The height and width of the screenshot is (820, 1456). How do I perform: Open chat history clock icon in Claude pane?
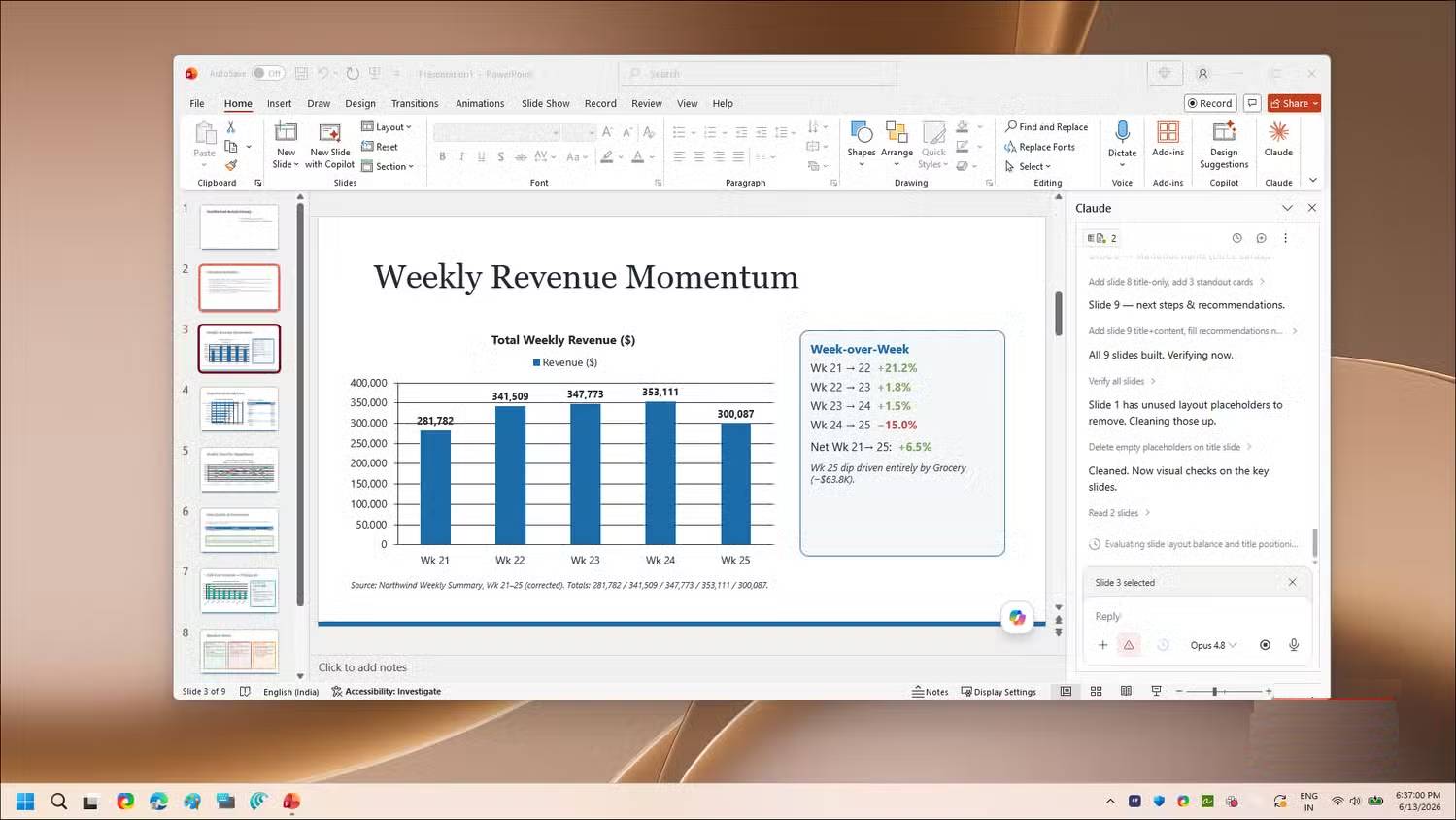pos(1236,238)
